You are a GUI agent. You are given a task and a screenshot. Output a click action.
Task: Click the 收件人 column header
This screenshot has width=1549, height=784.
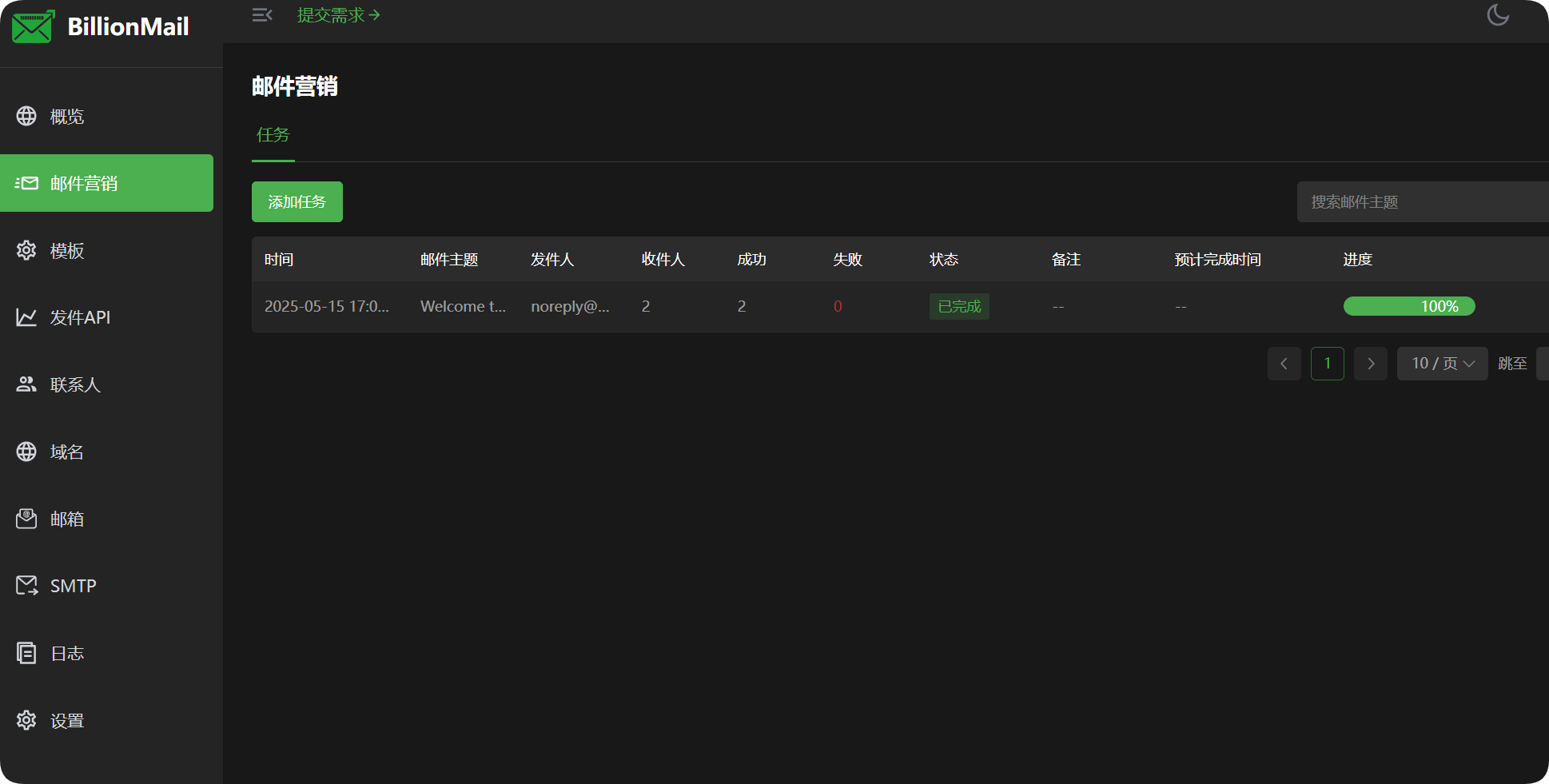pos(663,260)
